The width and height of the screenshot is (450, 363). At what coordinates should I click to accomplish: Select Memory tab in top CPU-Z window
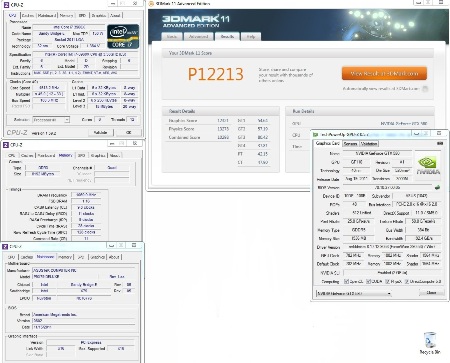click(x=66, y=15)
